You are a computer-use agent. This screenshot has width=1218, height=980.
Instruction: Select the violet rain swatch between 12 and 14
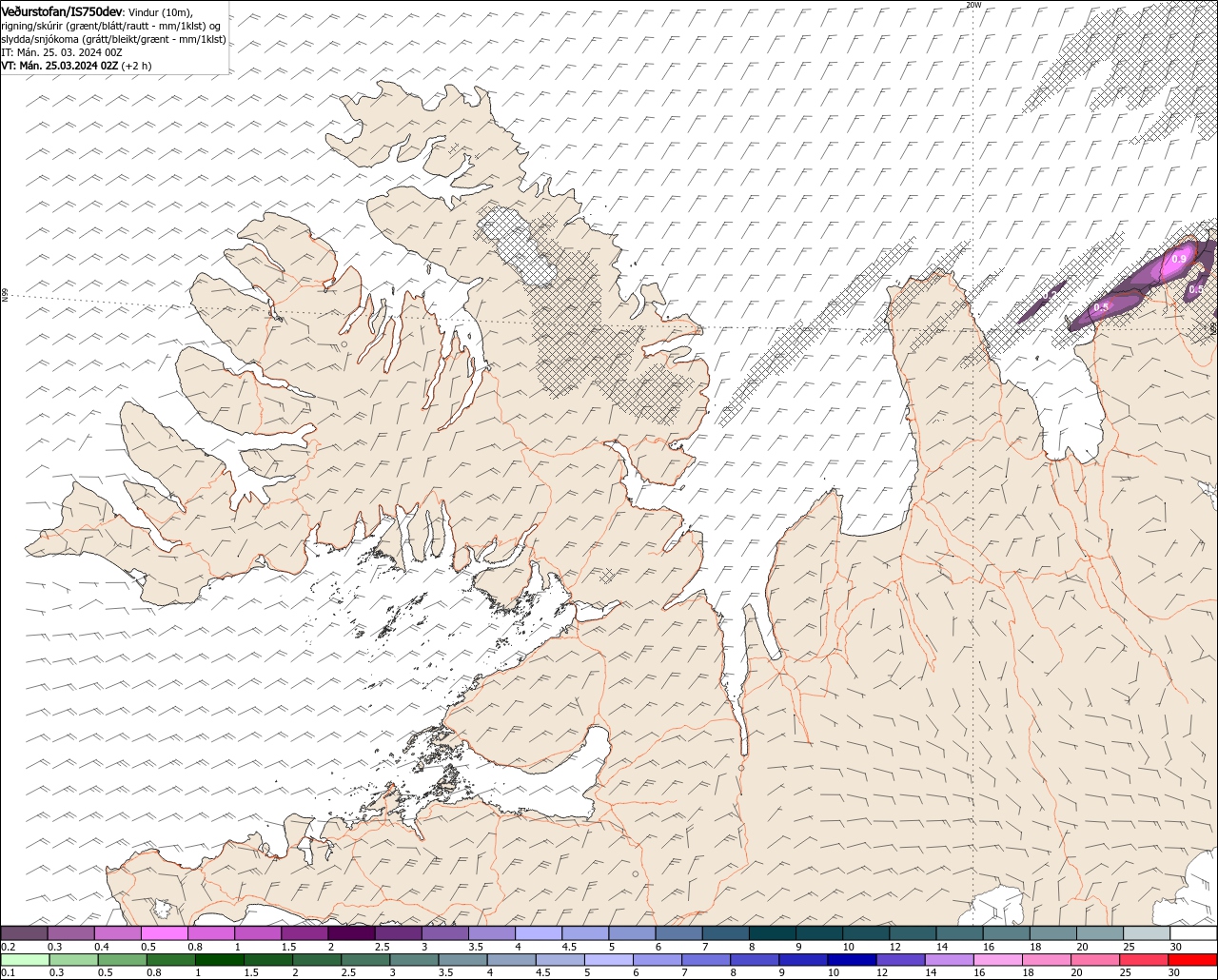(900, 960)
